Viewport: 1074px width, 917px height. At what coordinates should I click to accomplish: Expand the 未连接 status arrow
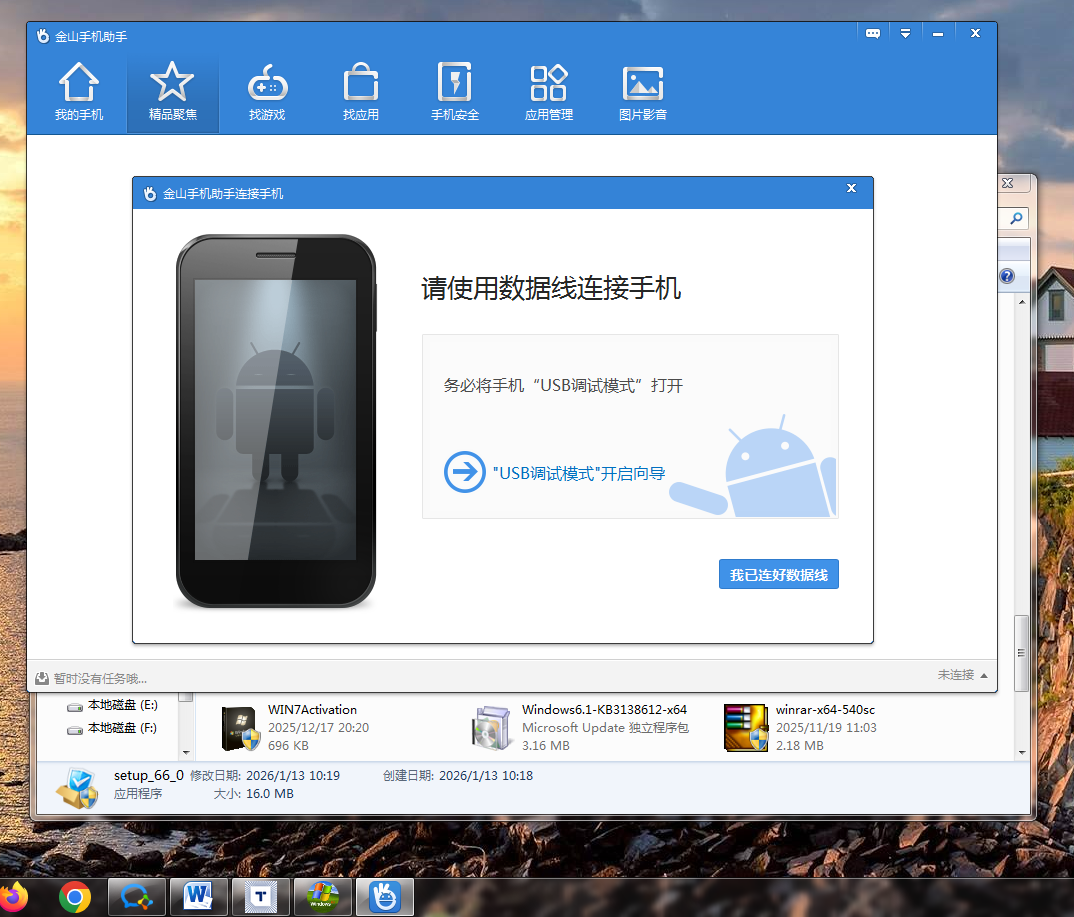984,675
